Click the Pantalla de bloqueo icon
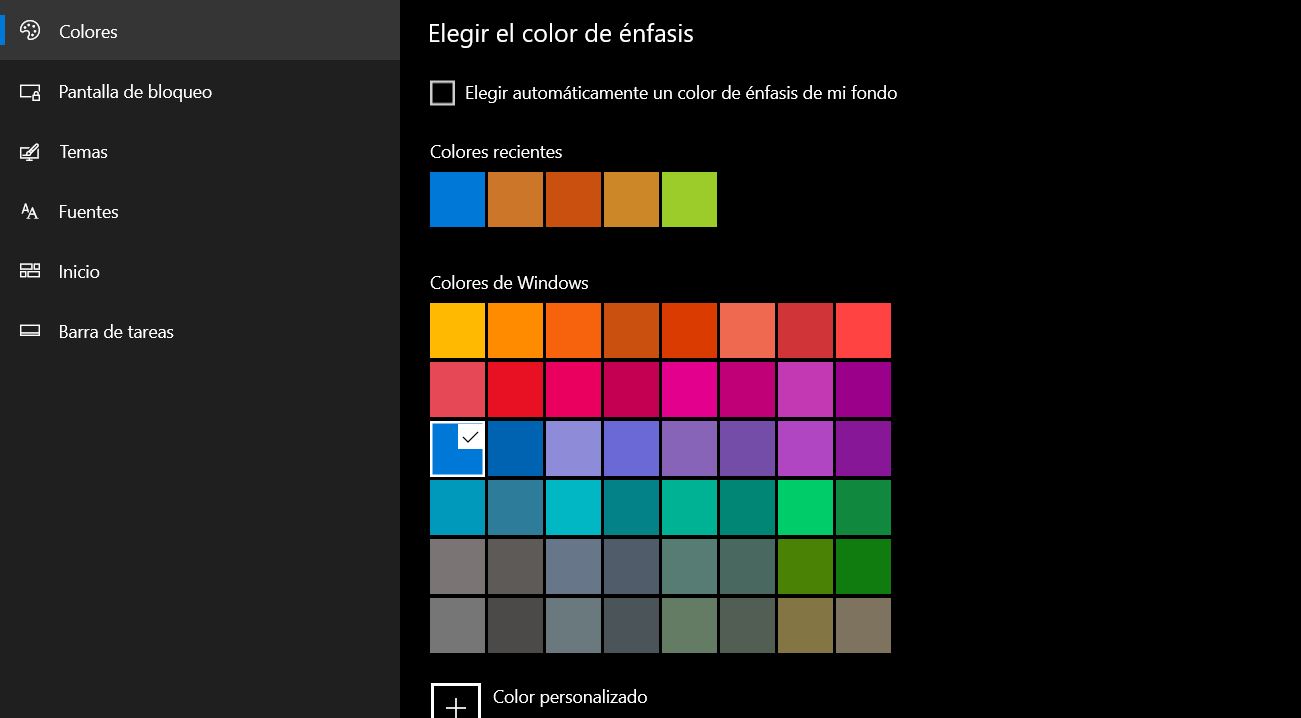Screen dimensions: 1301x718 click(30, 92)
